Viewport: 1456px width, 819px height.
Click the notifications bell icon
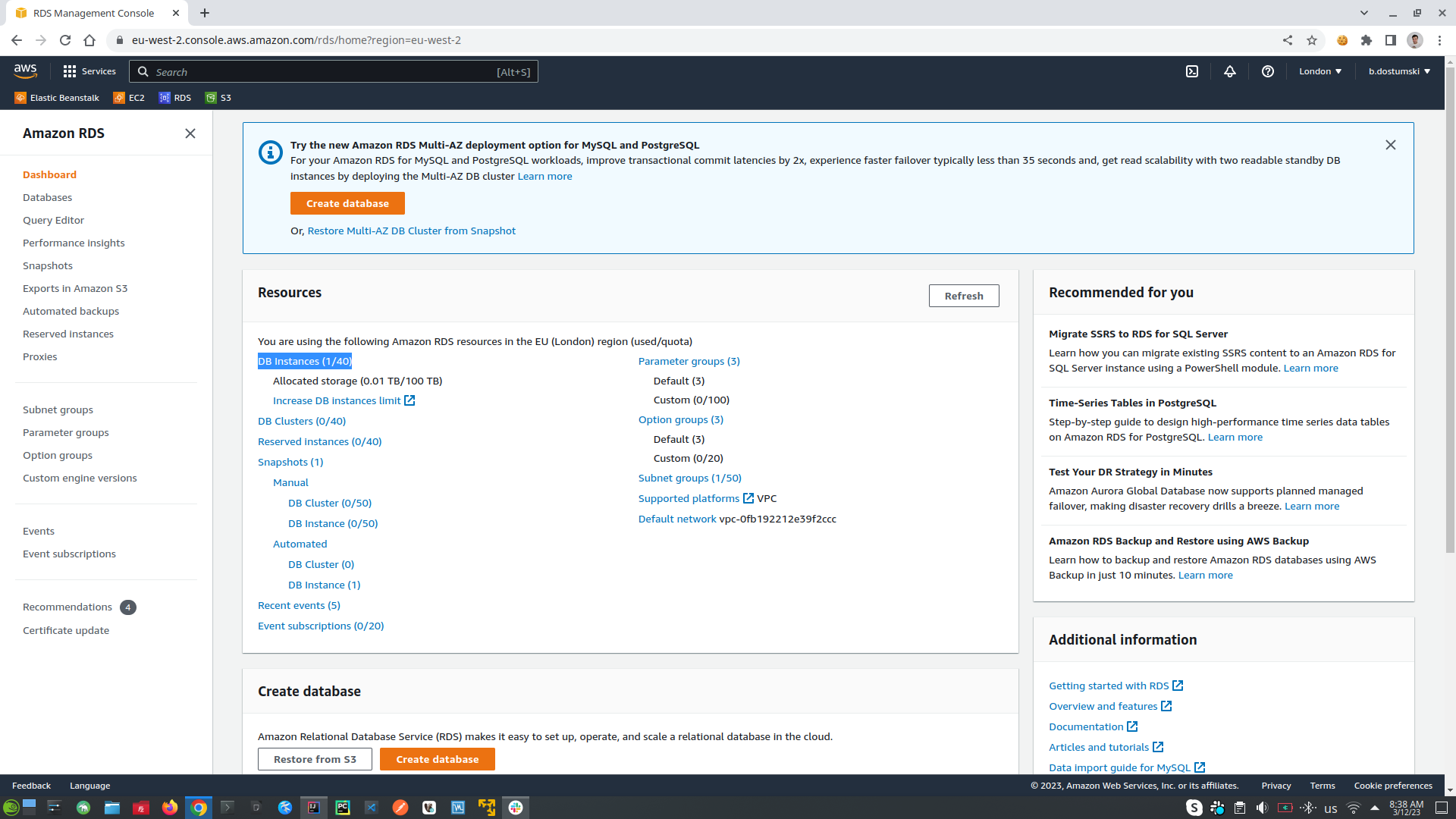click(1230, 71)
